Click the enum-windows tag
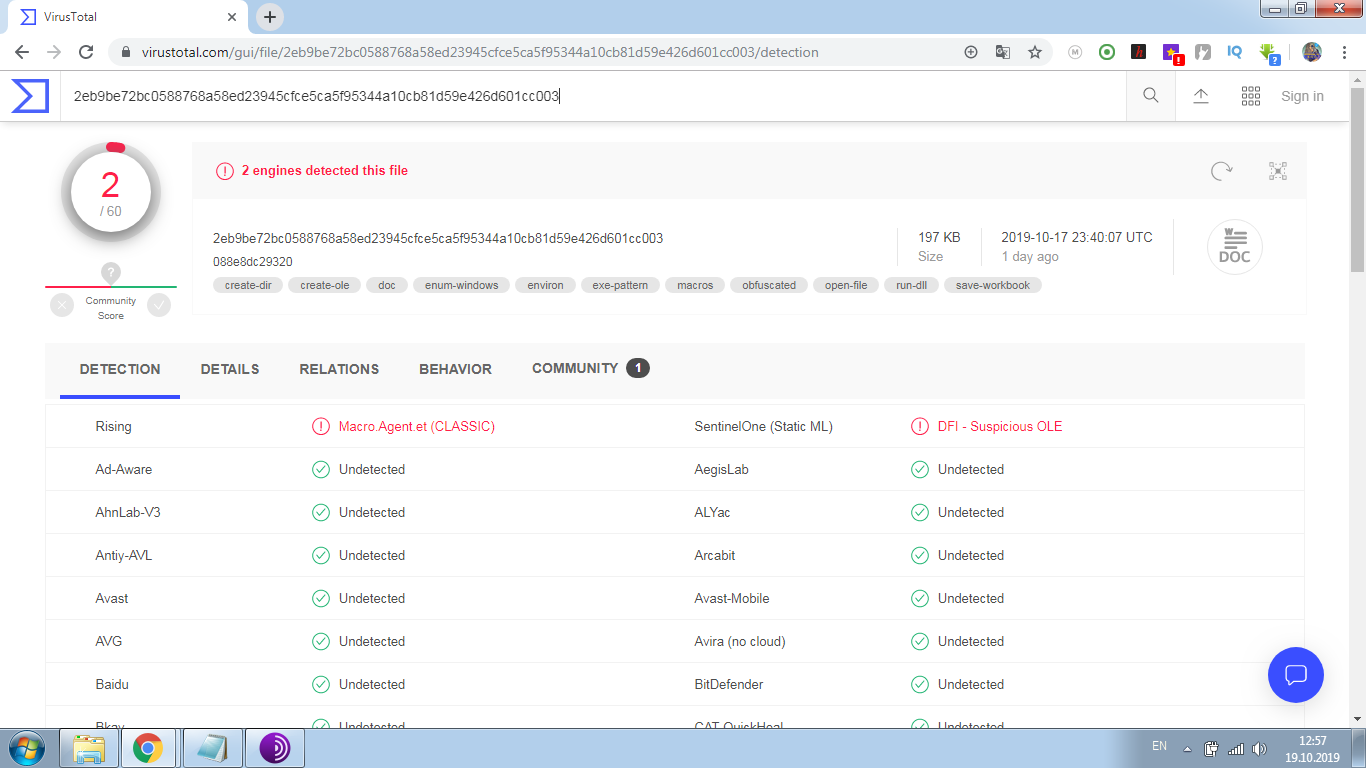Image resolution: width=1366 pixels, height=768 pixels. pyautogui.click(x=461, y=285)
